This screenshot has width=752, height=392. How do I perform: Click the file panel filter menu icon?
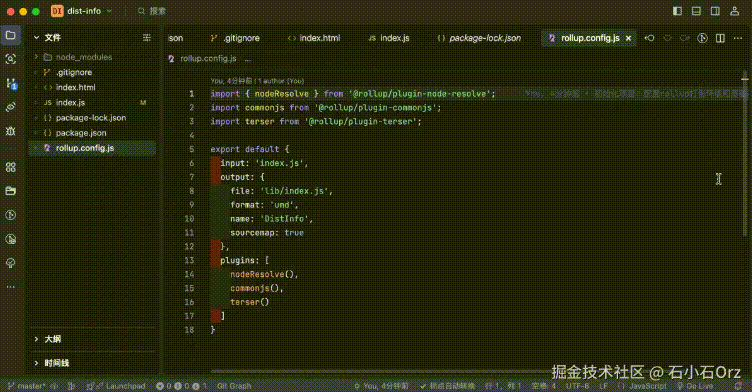(147, 37)
